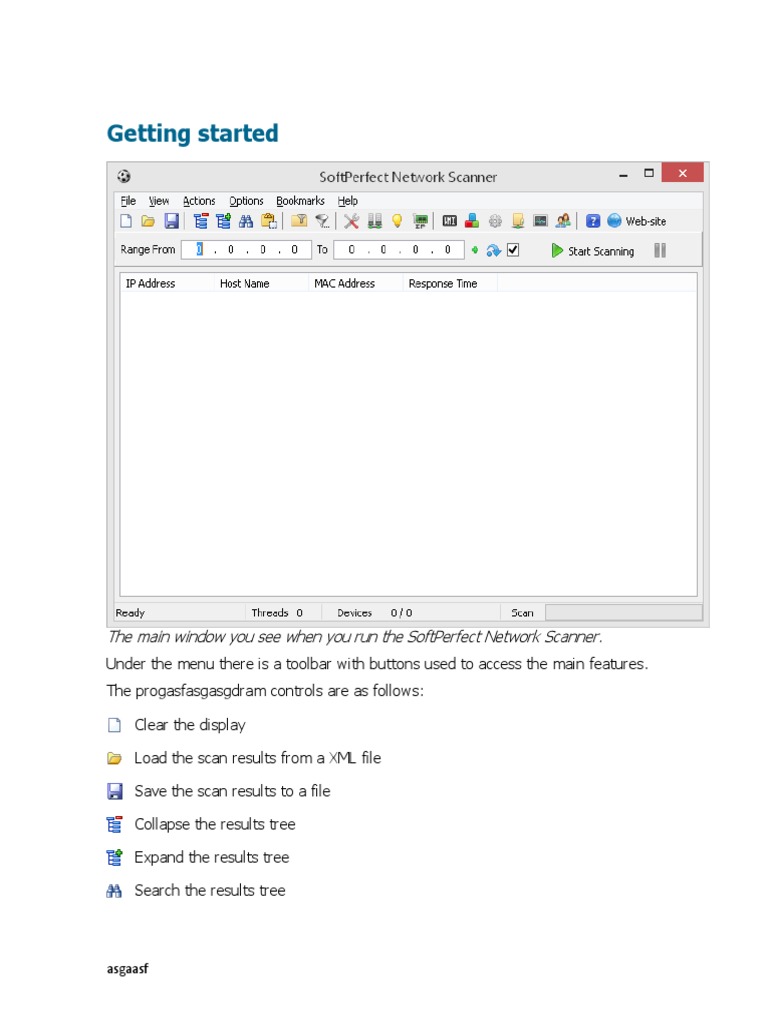Click the Web-site link in toolbar

coord(645,221)
